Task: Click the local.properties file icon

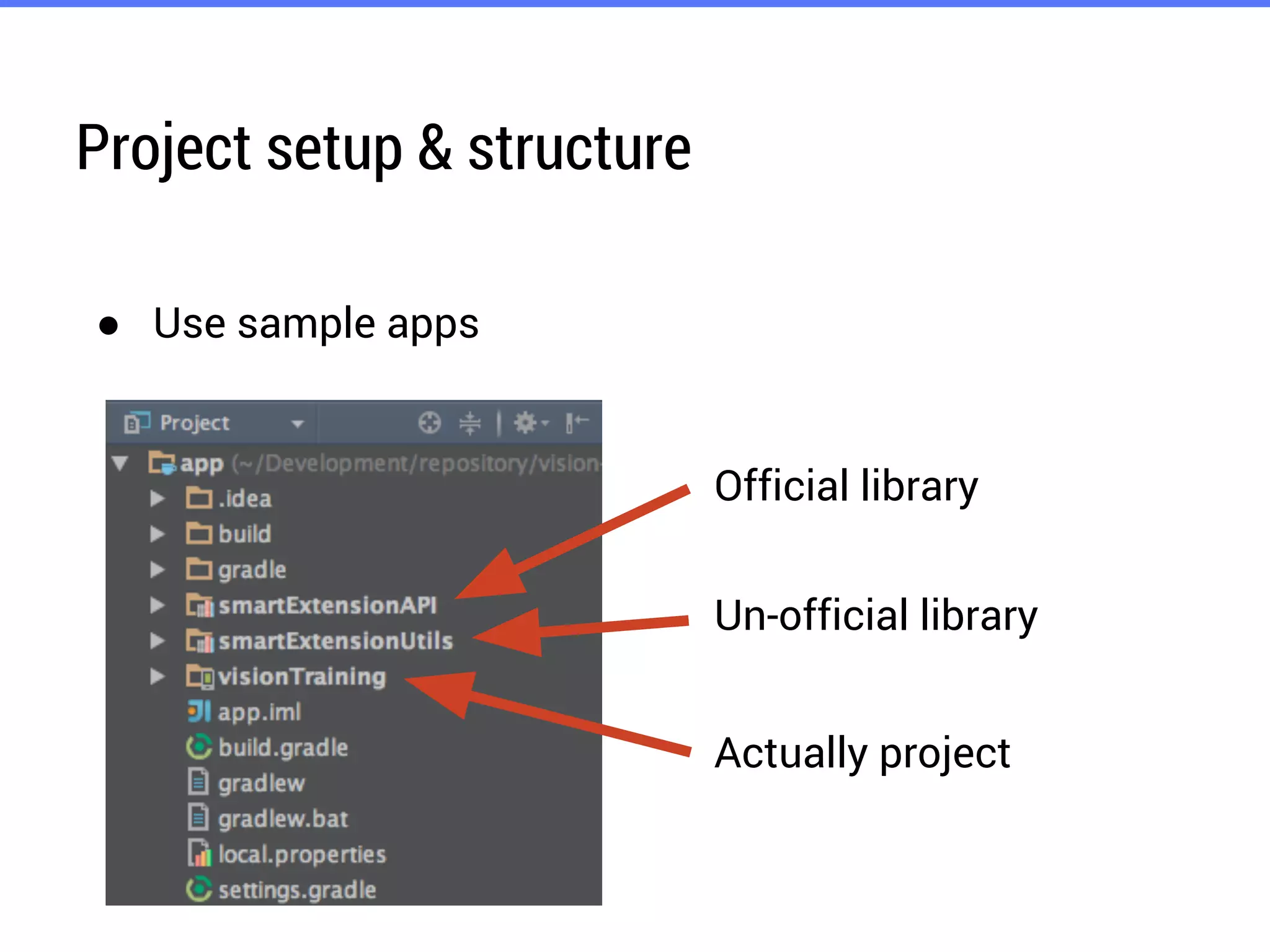Action: pos(200,853)
